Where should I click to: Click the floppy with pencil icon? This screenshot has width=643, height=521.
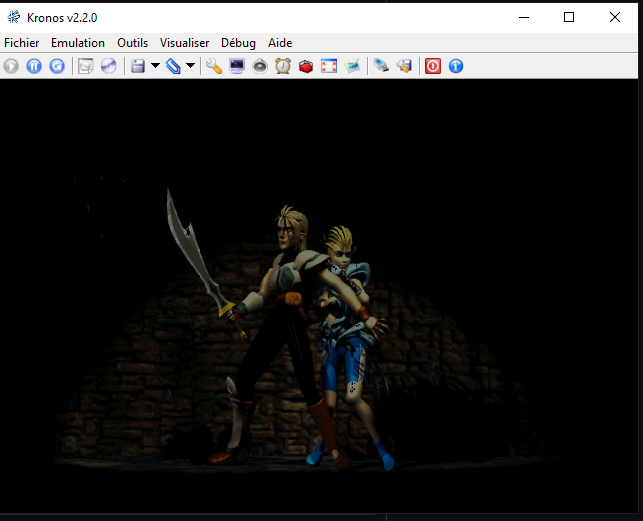404,66
